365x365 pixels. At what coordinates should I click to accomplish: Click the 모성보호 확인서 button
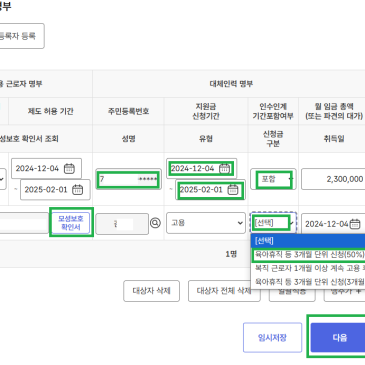[x=71, y=223]
